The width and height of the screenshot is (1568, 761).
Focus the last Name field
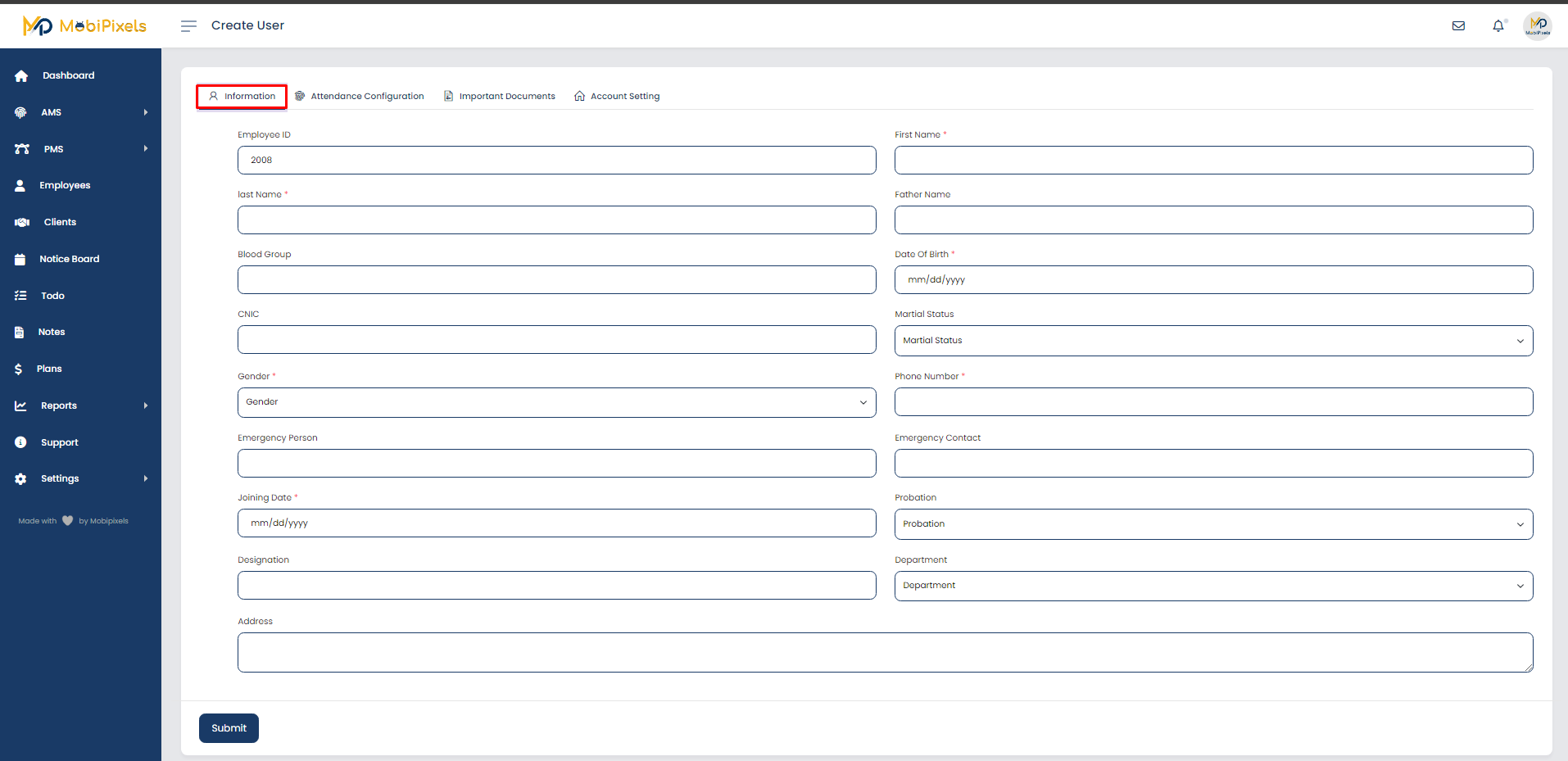tap(557, 220)
